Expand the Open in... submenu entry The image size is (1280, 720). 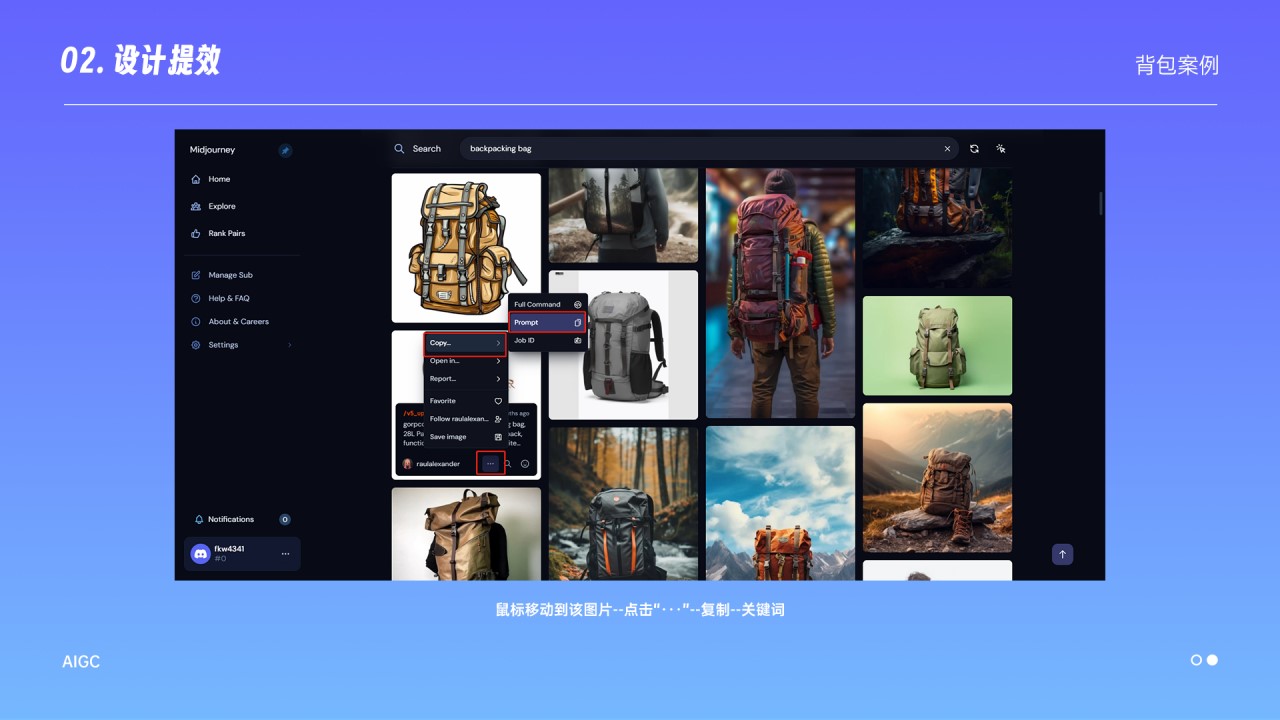point(465,361)
